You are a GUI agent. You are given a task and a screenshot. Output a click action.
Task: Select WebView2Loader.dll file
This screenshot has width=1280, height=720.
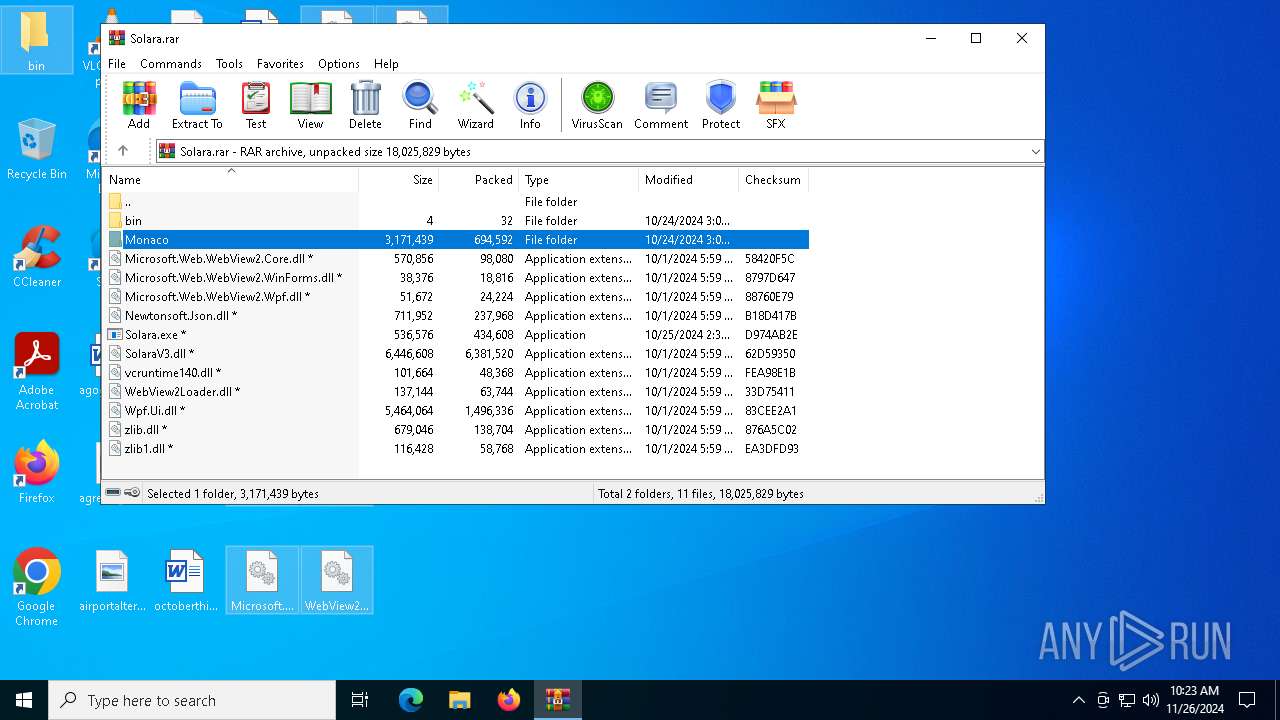pos(456,392)
